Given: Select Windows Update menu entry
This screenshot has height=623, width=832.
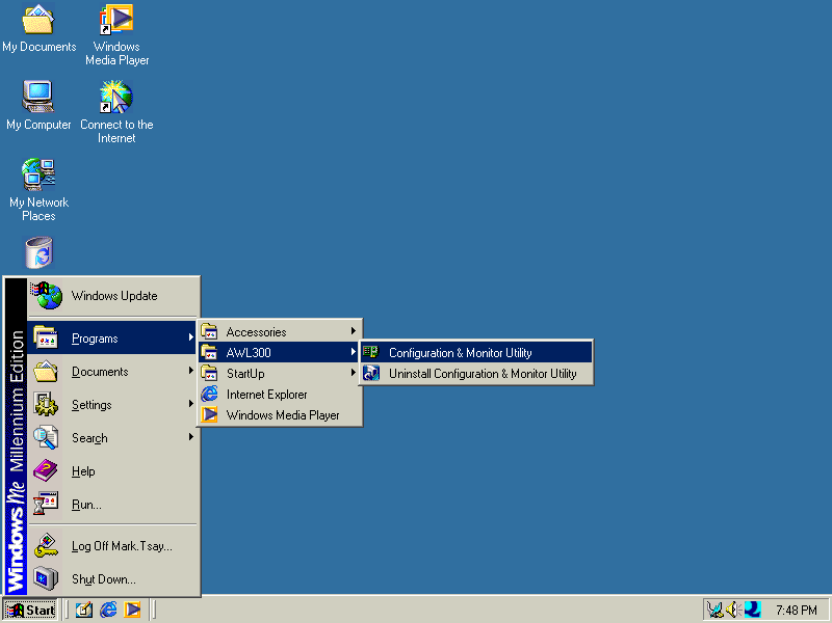Looking at the screenshot, I should click(113, 296).
